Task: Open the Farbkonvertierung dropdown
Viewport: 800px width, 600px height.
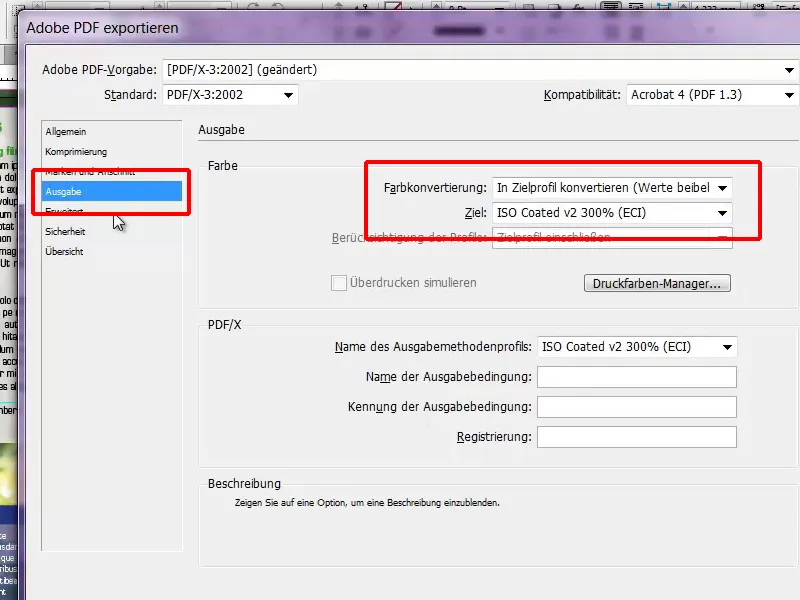Action: coord(612,188)
